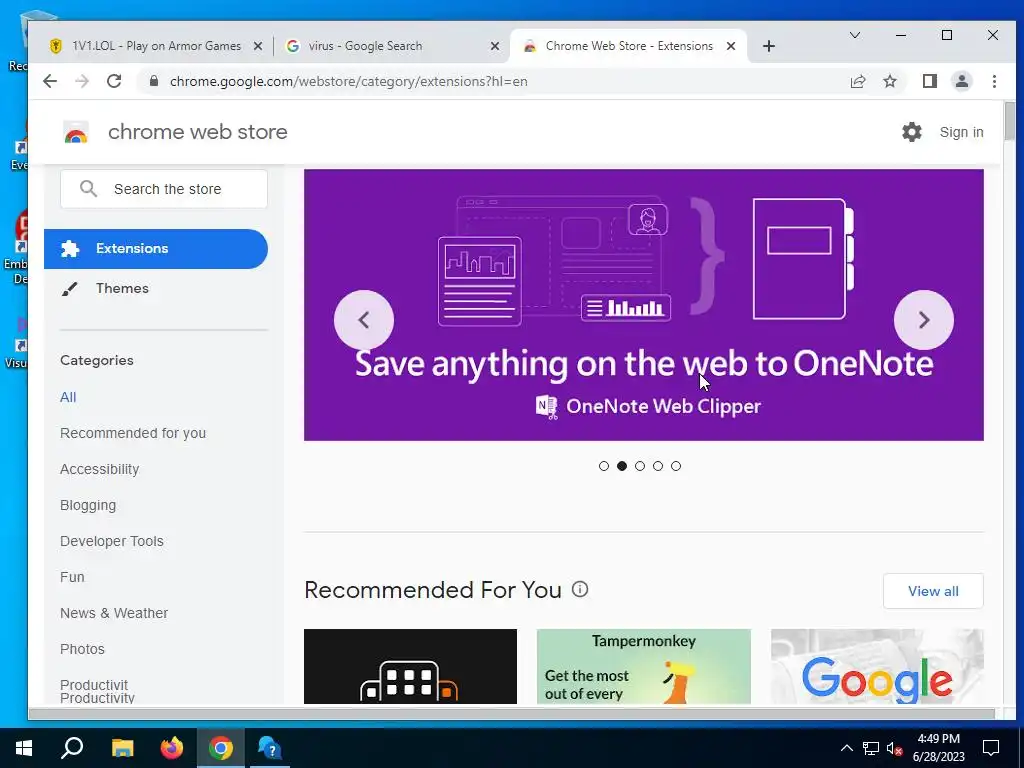Close the Chrome Web Store tab
The width and height of the screenshot is (1024, 768).
tap(731, 46)
